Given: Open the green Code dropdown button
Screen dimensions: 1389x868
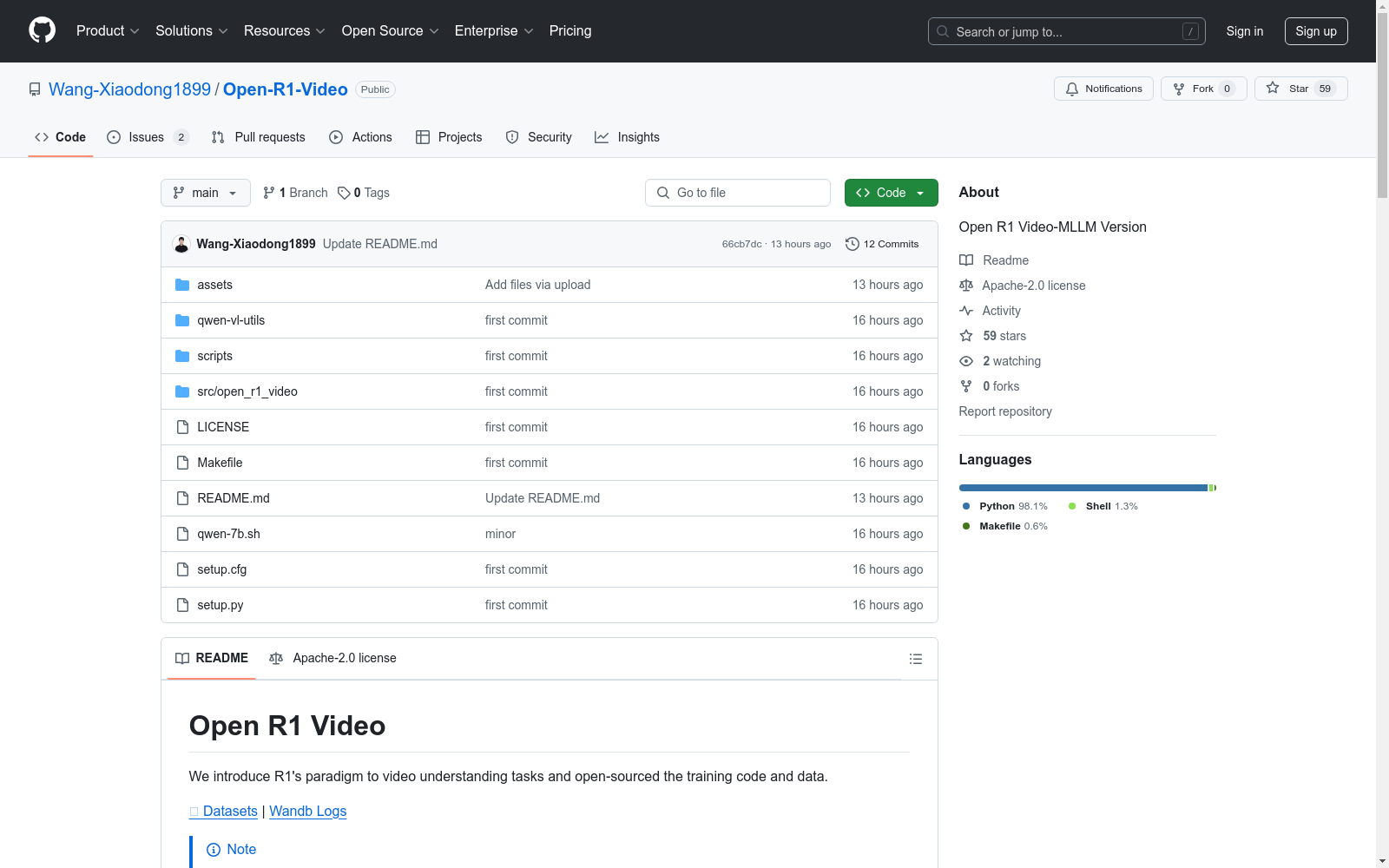Looking at the screenshot, I should tap(892, 193).
